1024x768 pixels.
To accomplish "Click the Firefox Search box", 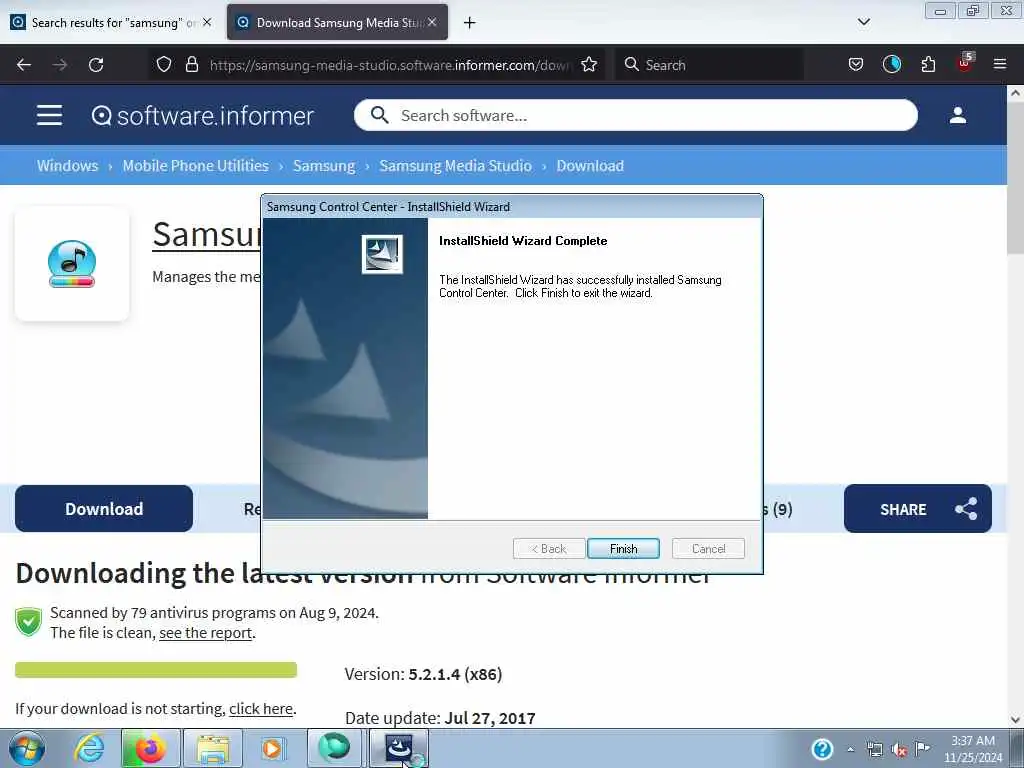I will (709, 65).
